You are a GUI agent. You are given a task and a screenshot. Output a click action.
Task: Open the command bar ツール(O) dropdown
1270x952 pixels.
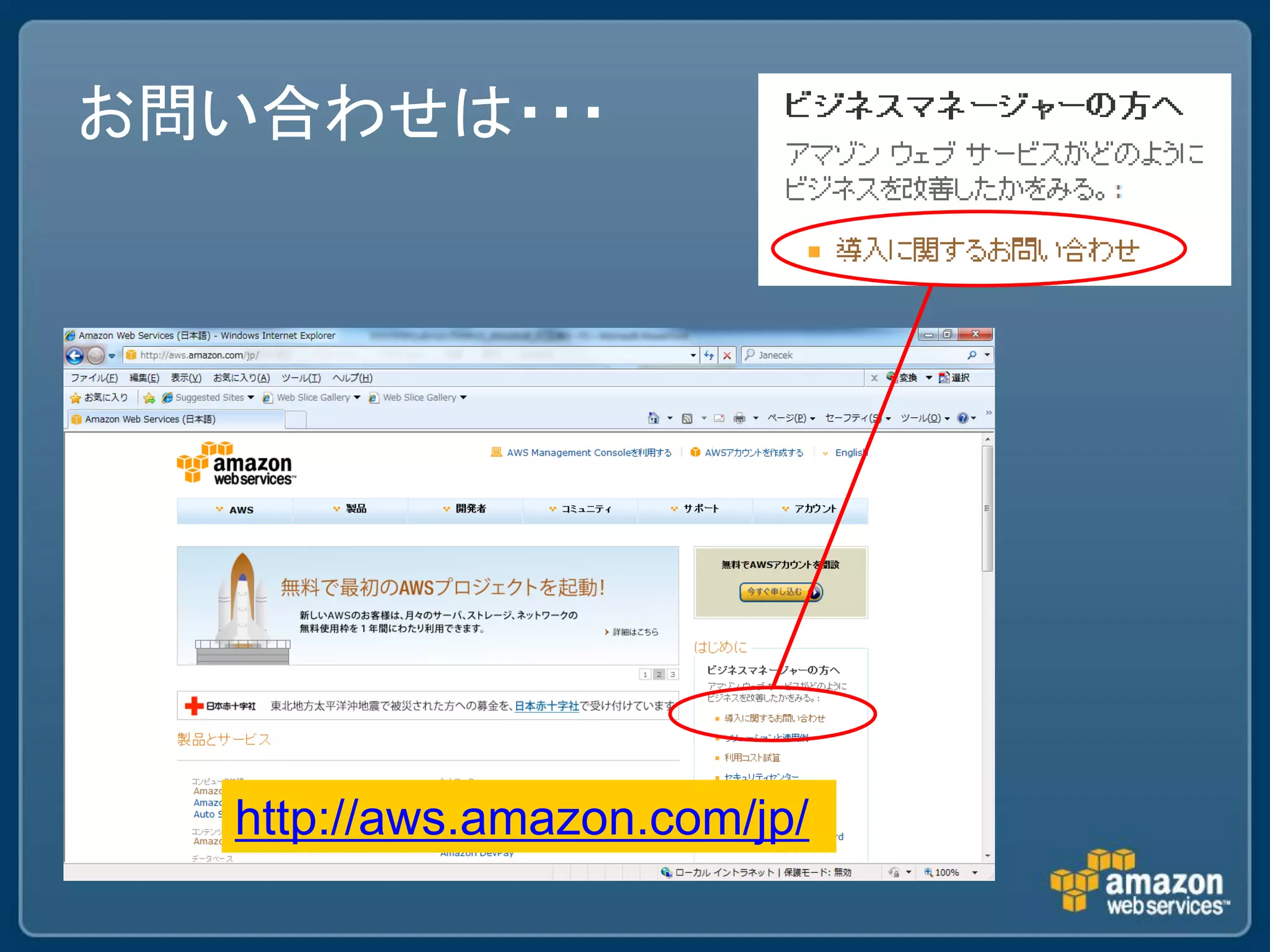[x=925, y=418]
